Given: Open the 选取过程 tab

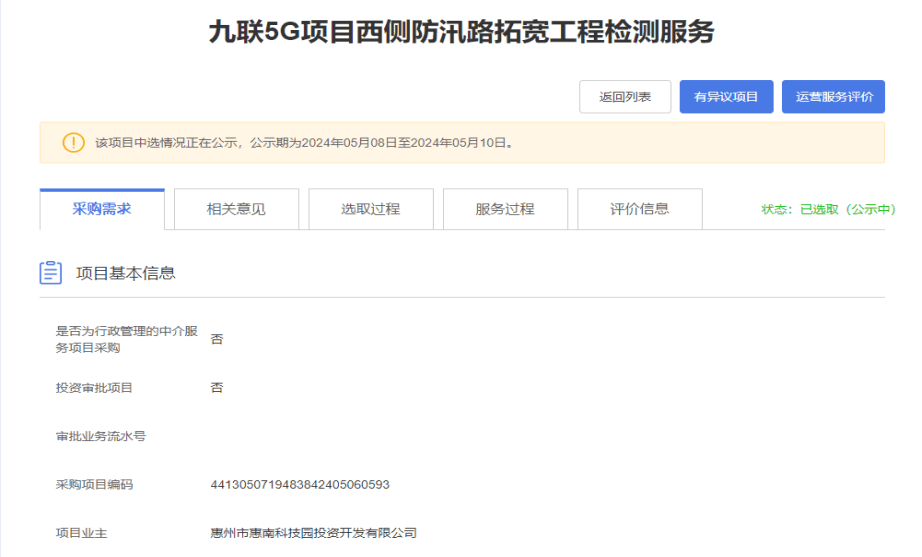Looking at the screenshot, I should click(x=370, y=209).
